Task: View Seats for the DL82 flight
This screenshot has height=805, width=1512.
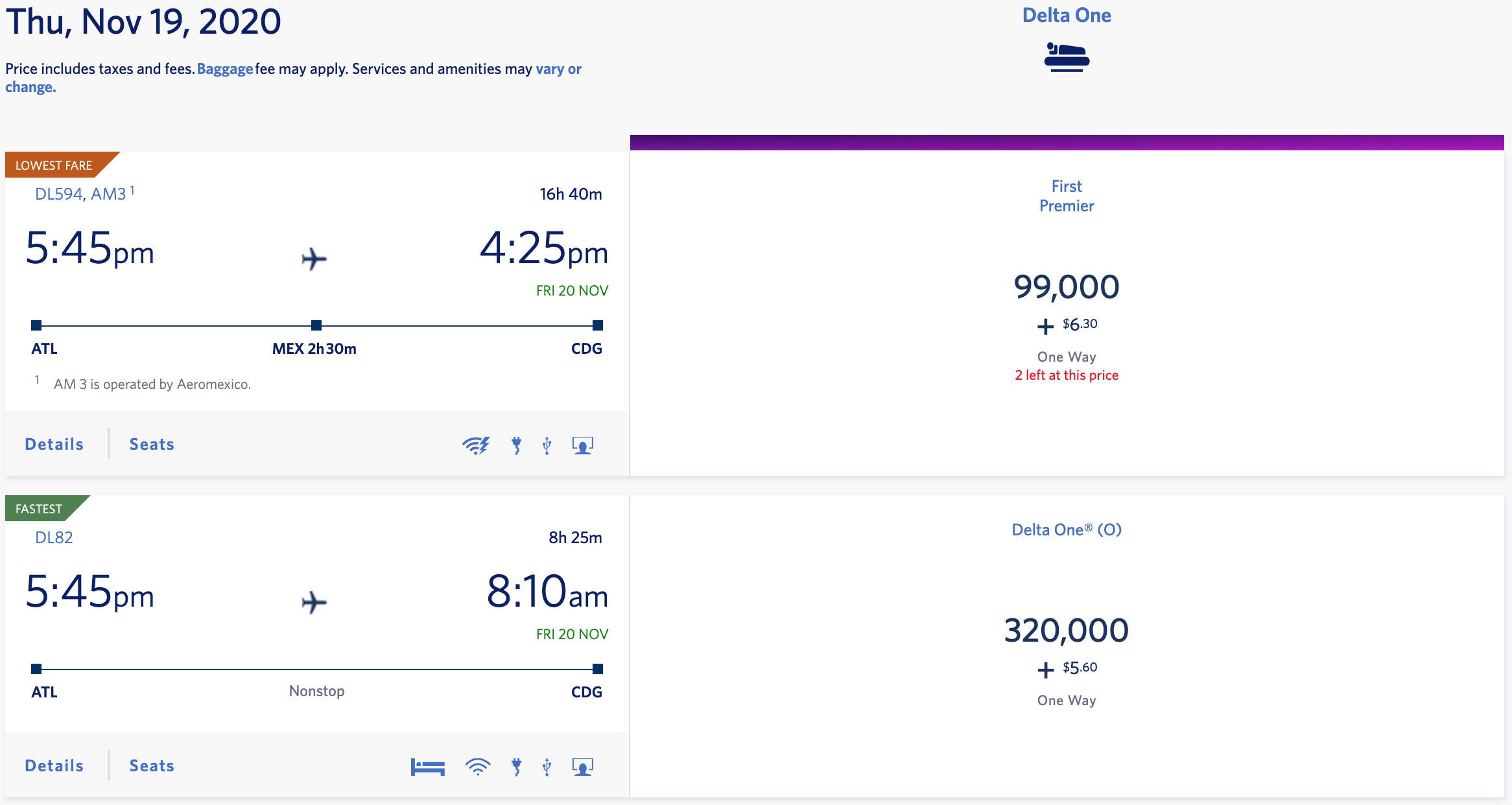Action: click(152, 766)
